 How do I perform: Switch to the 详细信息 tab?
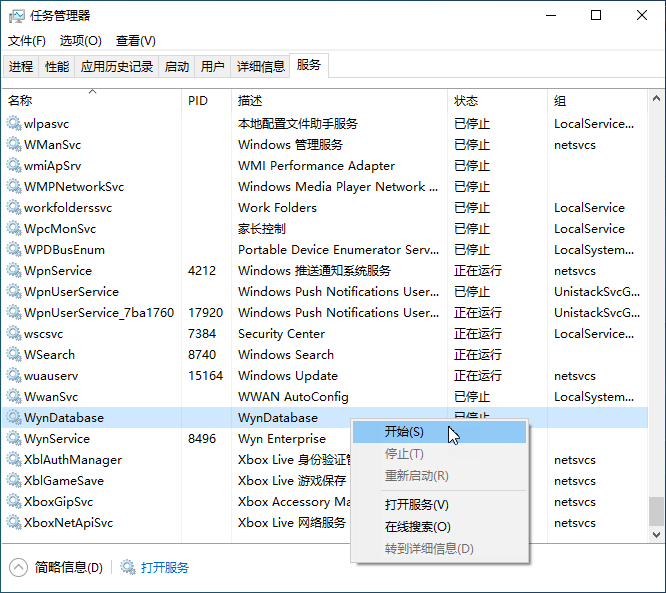pyautogui.click(x=260, y=67)
